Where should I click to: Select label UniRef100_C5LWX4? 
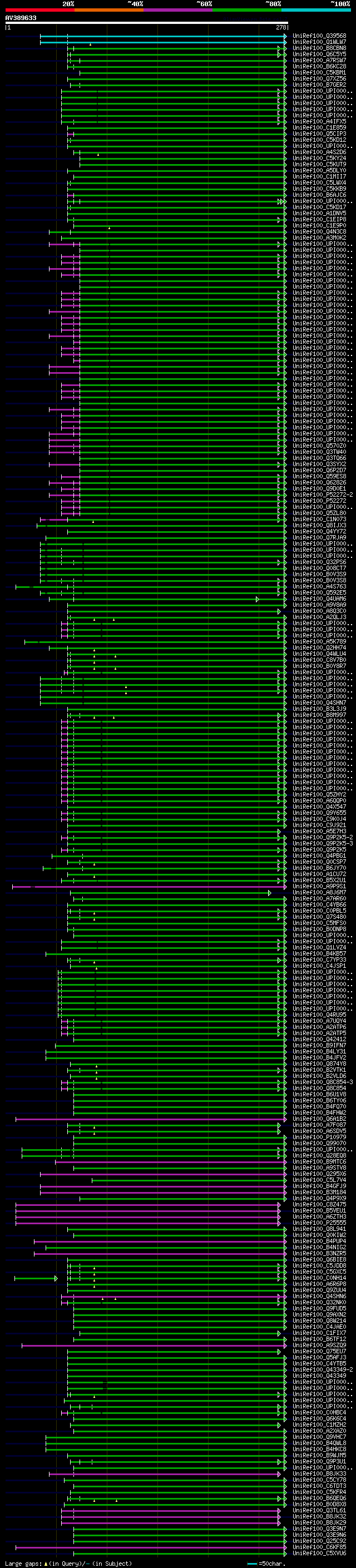(319, 182)
